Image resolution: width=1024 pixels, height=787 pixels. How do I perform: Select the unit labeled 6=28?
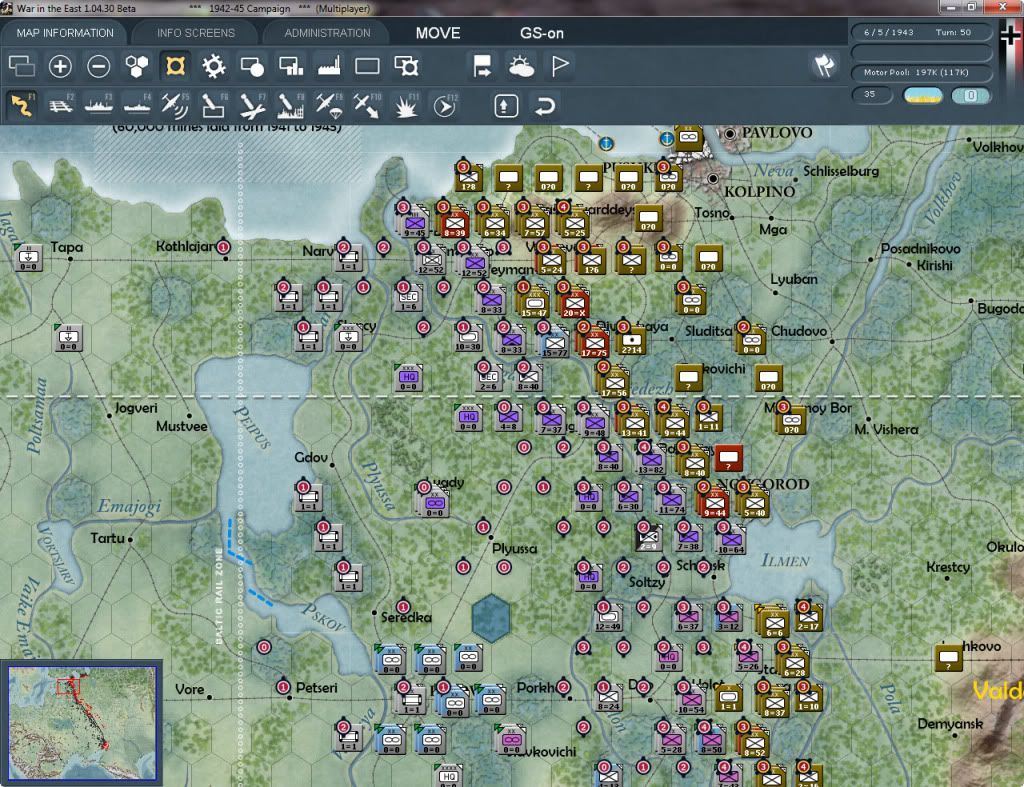[x=794, y=664]
